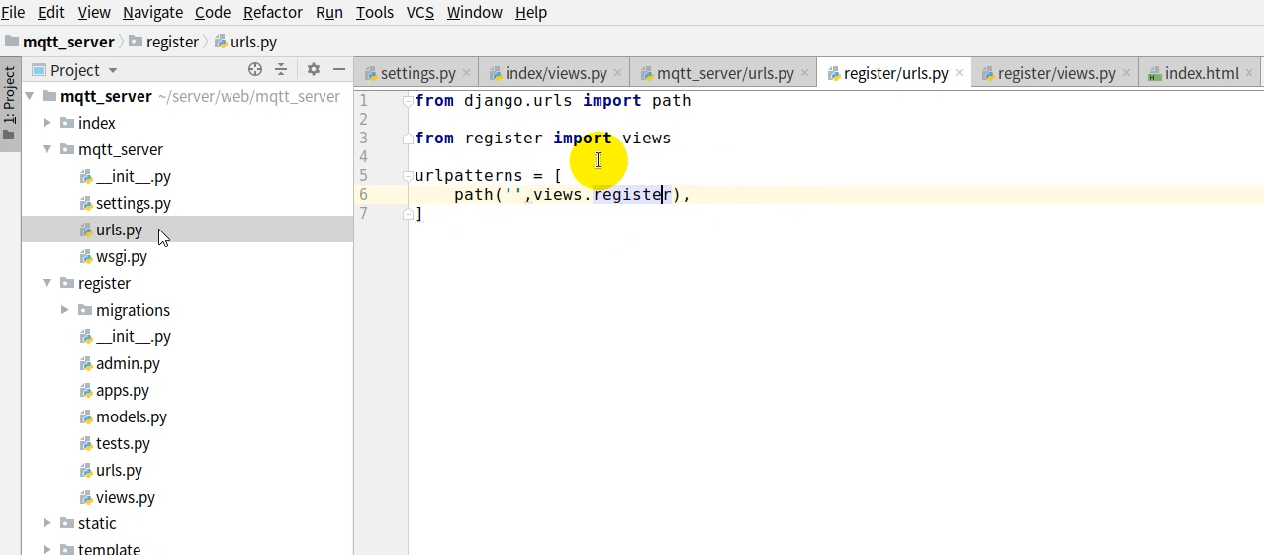The height and width of the screenshot is (555, 1264).
Task: Click the Python icon beside models.py
Action: tap(86, 417)
